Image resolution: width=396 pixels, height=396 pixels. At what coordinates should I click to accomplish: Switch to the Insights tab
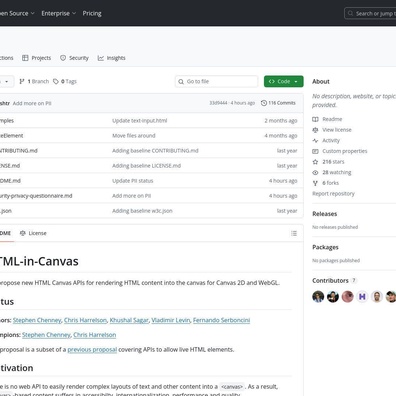coord(111,58)
